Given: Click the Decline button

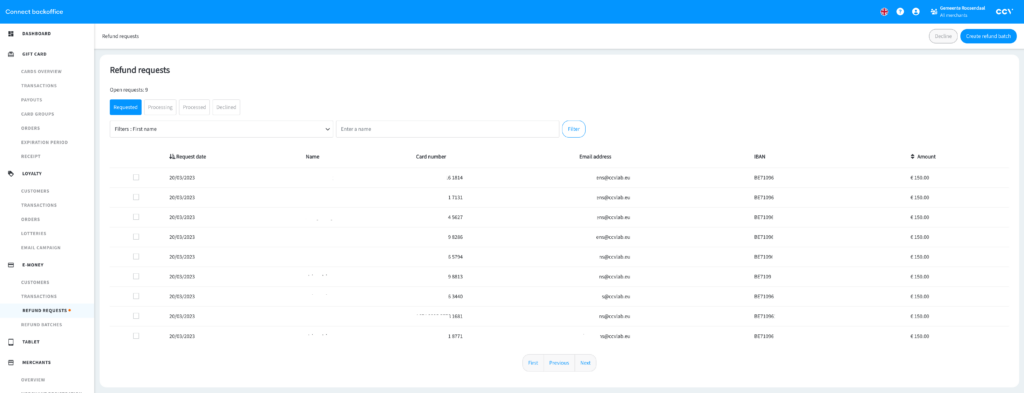Looking at the screenshot, I should pos(943,37).
